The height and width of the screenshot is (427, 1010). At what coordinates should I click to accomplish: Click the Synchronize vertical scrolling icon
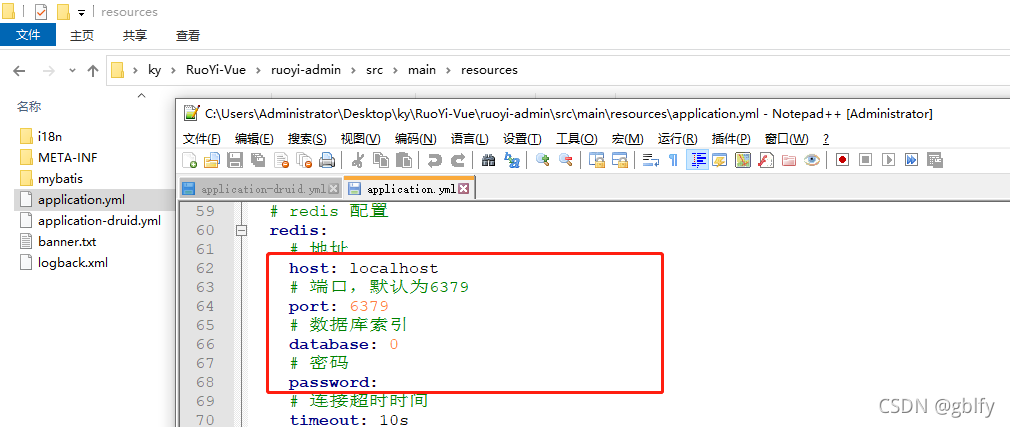pos(597,160)
